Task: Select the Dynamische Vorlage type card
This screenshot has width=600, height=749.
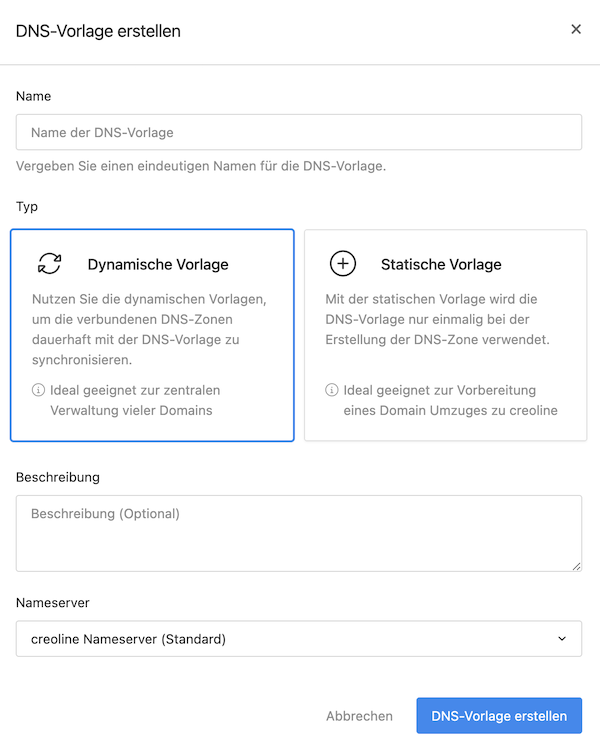Action: (152, 335)
